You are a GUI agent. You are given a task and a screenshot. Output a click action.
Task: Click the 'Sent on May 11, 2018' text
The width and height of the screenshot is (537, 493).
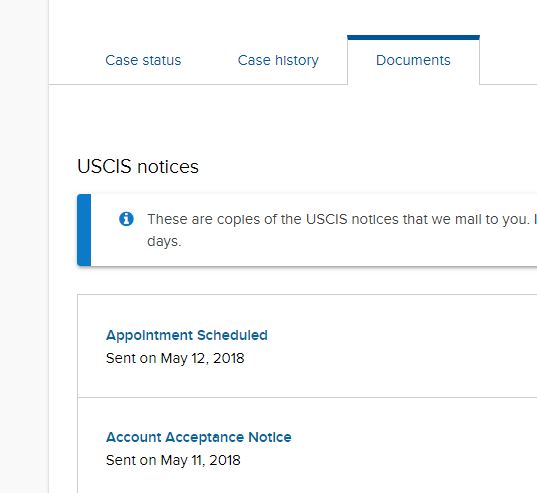(173, 460)
